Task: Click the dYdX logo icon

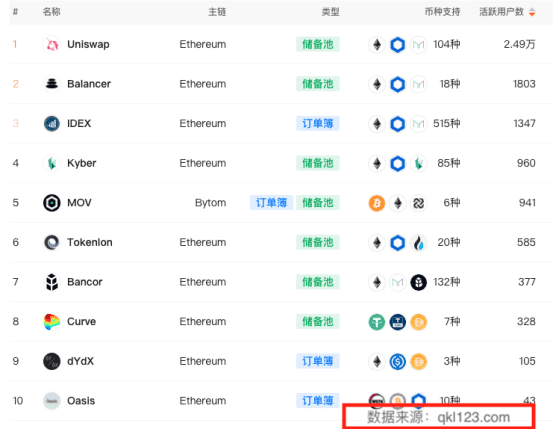Action: tap(52, 361)
